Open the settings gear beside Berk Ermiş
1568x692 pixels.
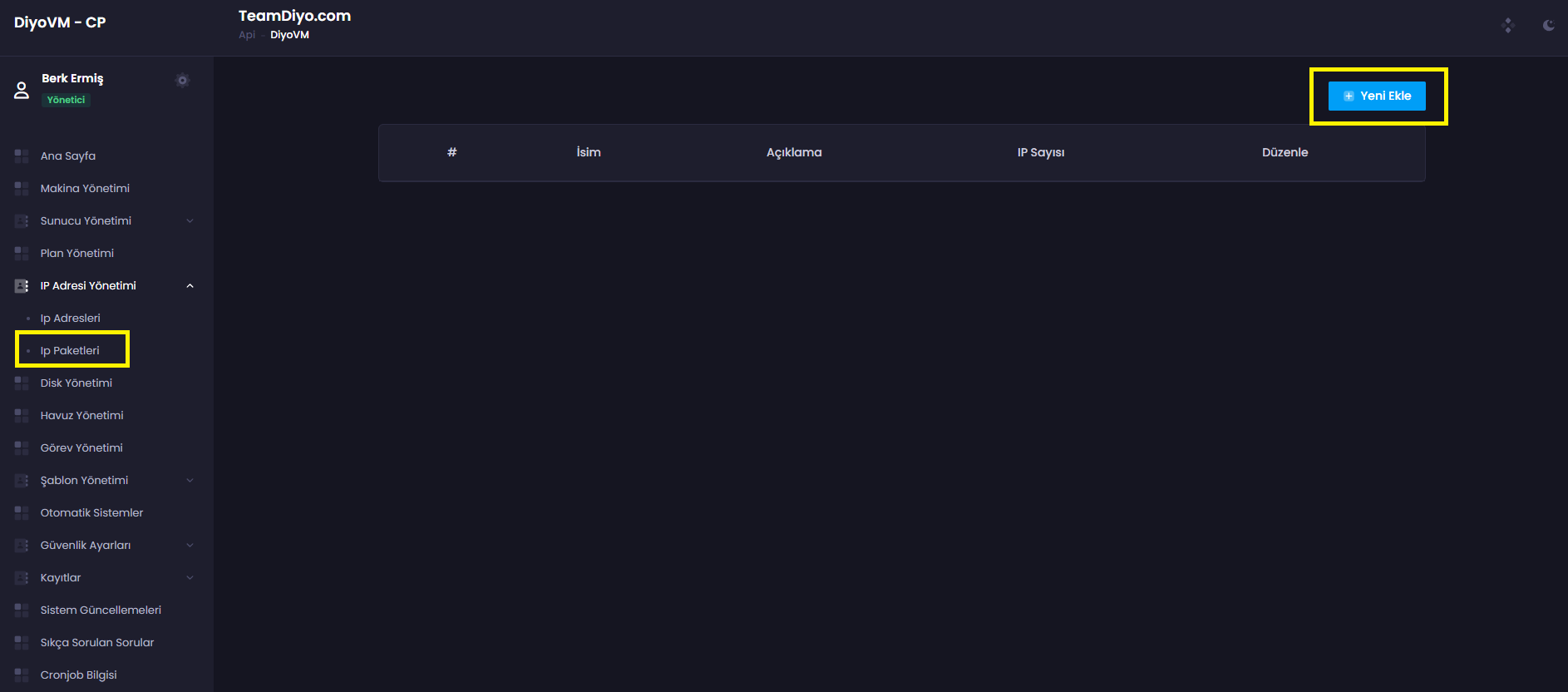[183, 81]
